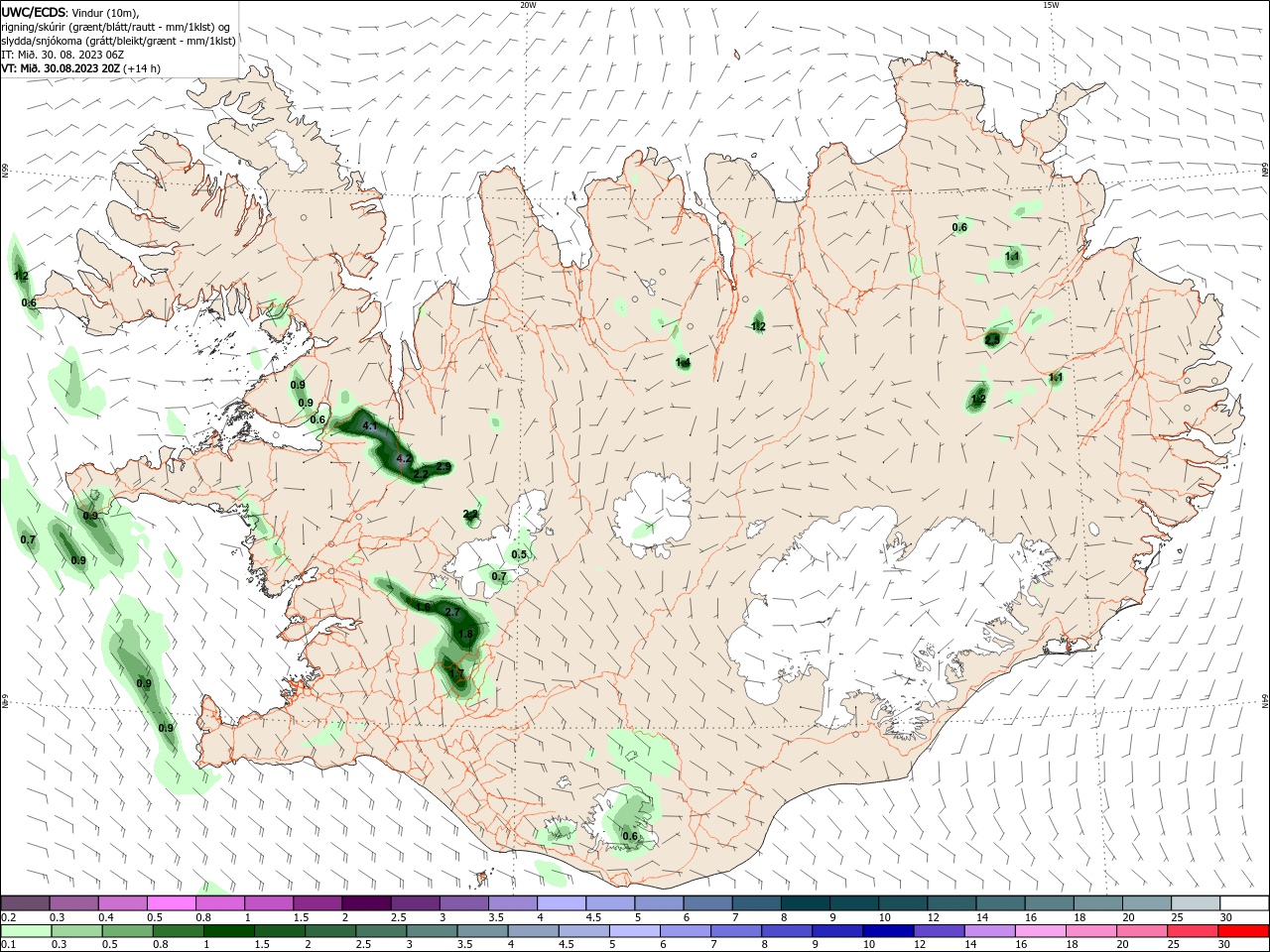Select the darkest purple 2 swatch on upper scale
Viewport: 1270px width, 952px height.
click(366, 903)
